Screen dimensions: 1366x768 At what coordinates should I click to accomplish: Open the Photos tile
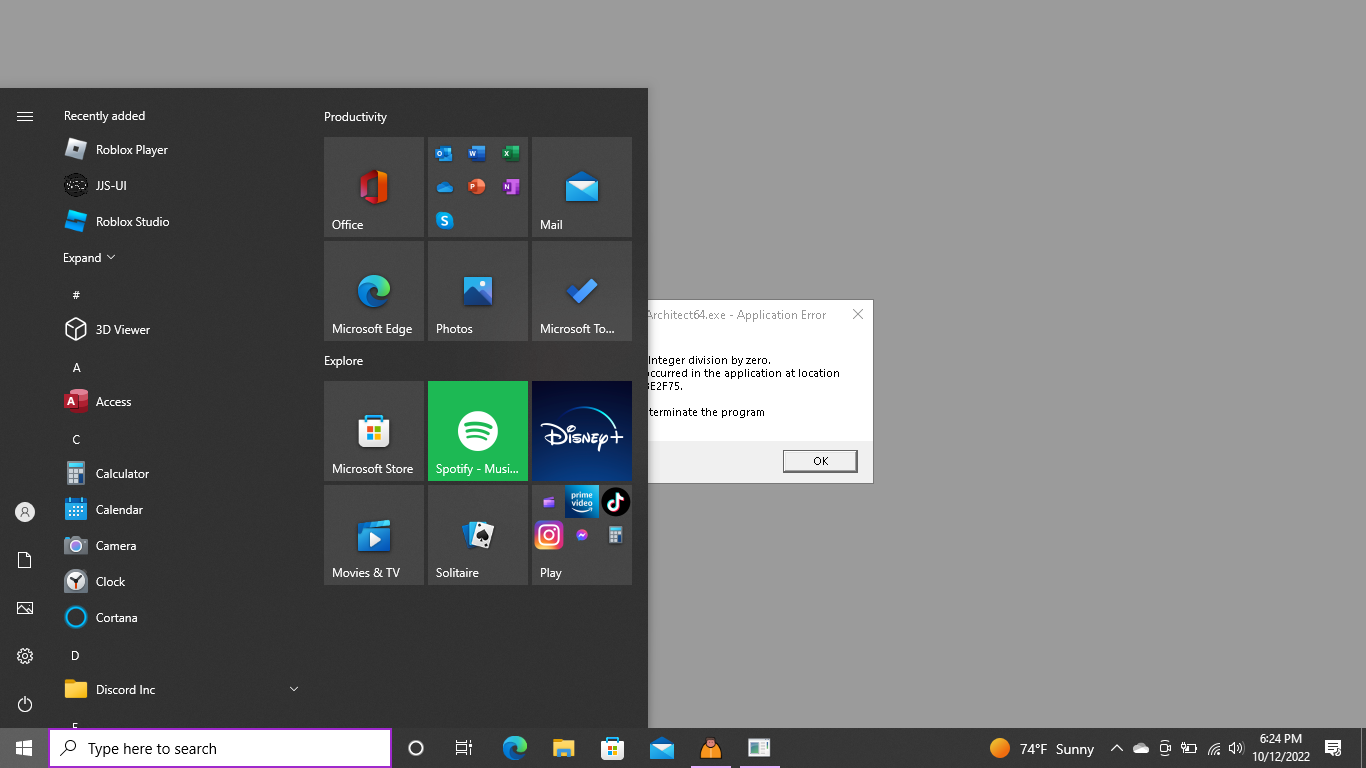[x=478, y=291]
